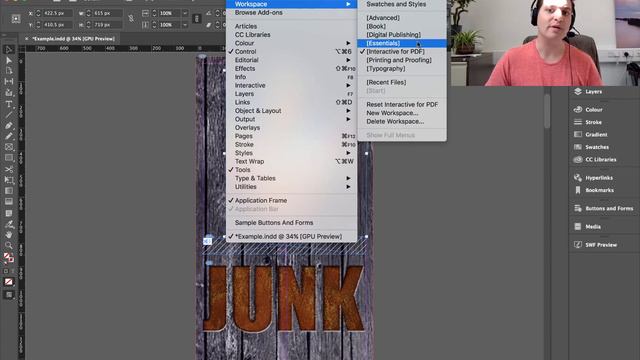This screenshot has width=640, height=360.
Task: Select the Page tool
Action: click(9, 71)
